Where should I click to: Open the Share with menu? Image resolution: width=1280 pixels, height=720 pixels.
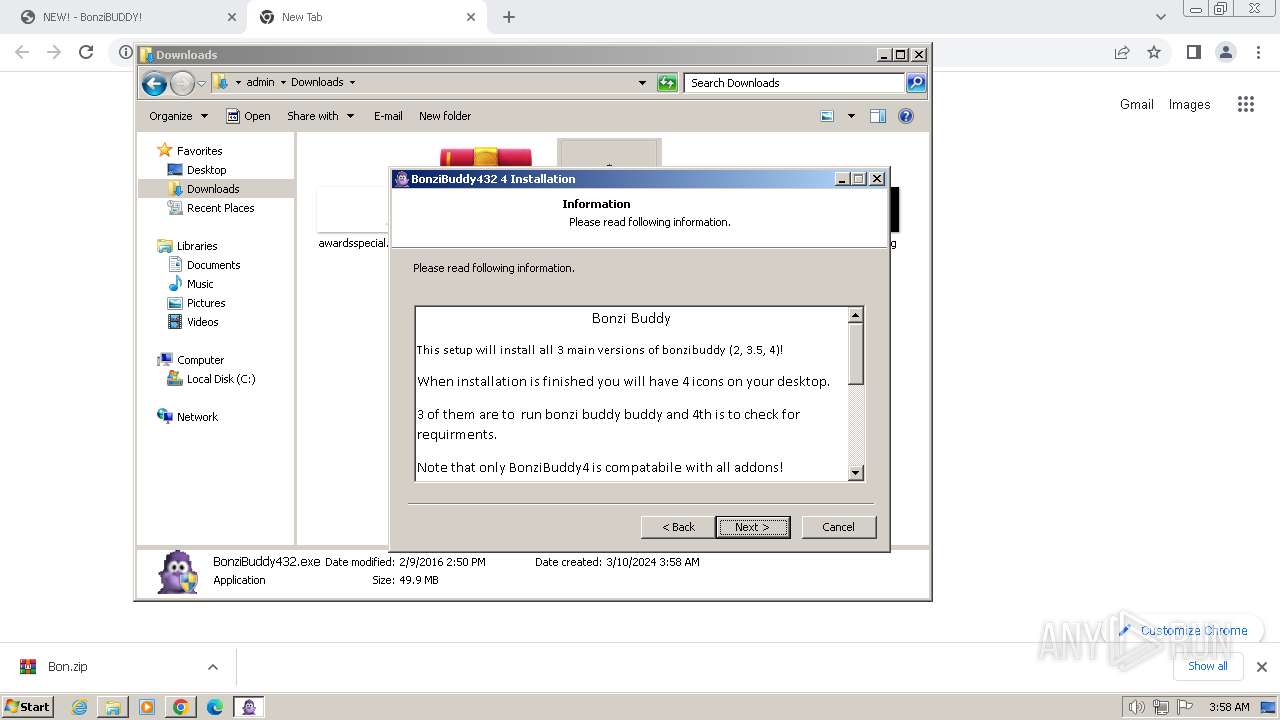(320, 116)
